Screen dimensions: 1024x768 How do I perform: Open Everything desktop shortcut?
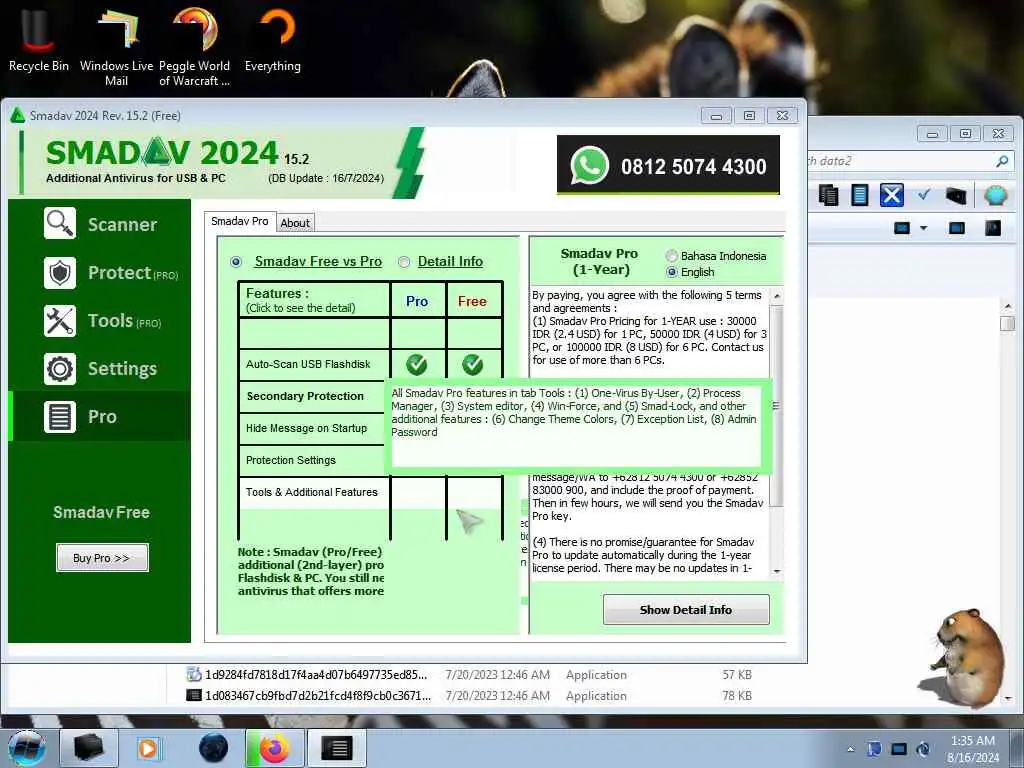(x=273, y=39)
